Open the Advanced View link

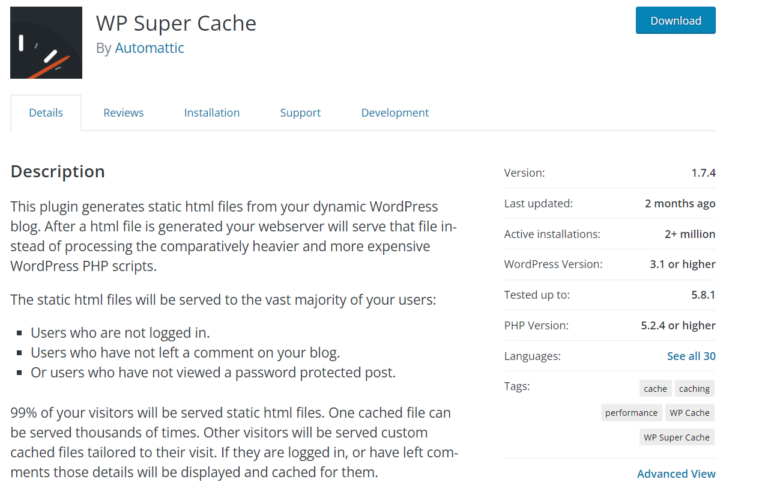coord(676,474)
